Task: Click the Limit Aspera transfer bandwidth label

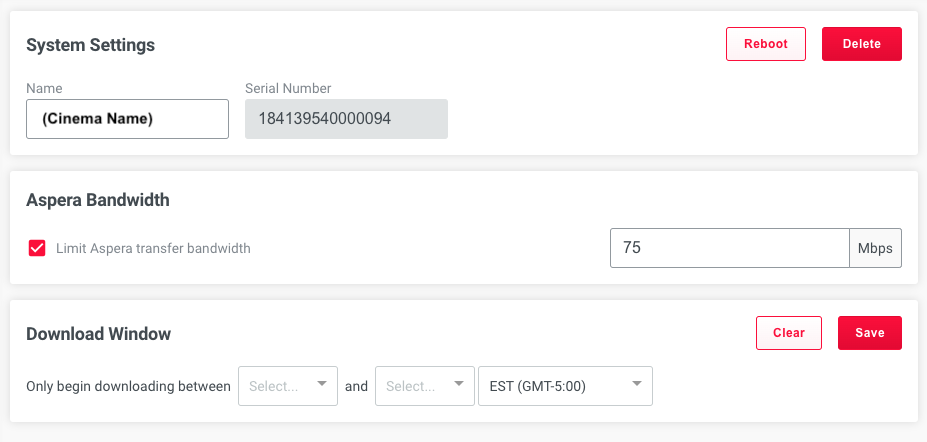Action: 153,248
